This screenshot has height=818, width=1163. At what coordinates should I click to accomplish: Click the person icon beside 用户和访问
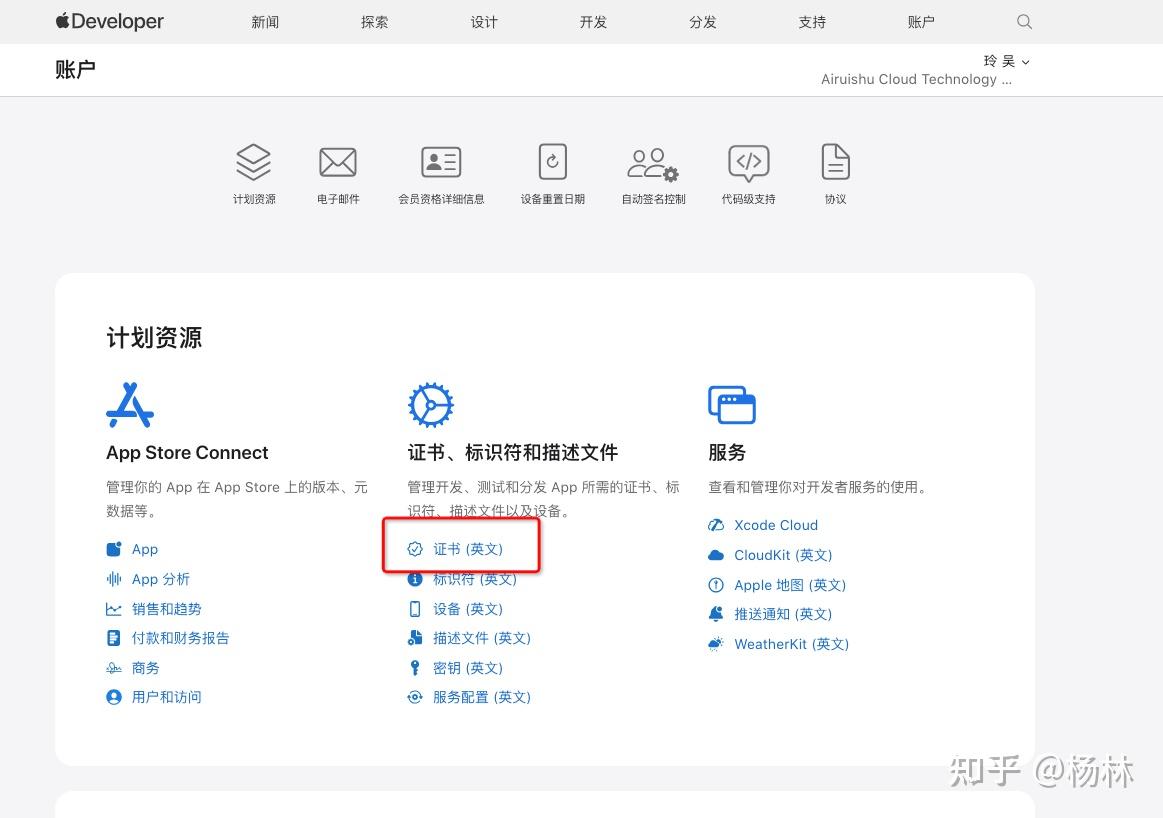(113, 697)
